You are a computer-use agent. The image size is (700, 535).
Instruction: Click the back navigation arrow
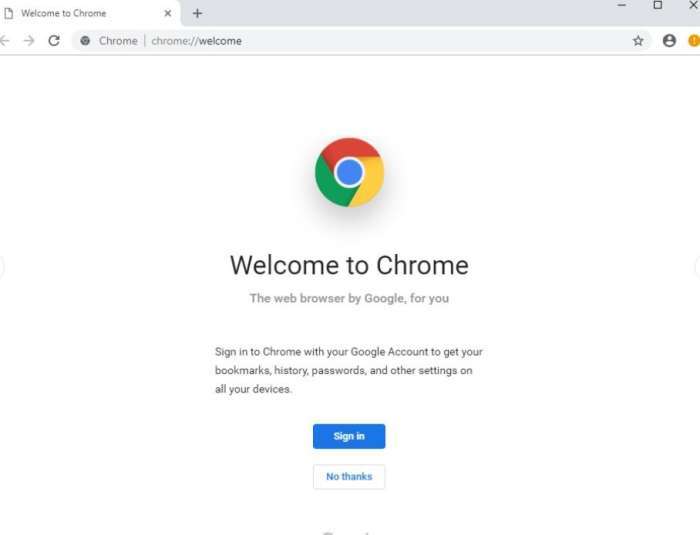click(x=4, y=41)
